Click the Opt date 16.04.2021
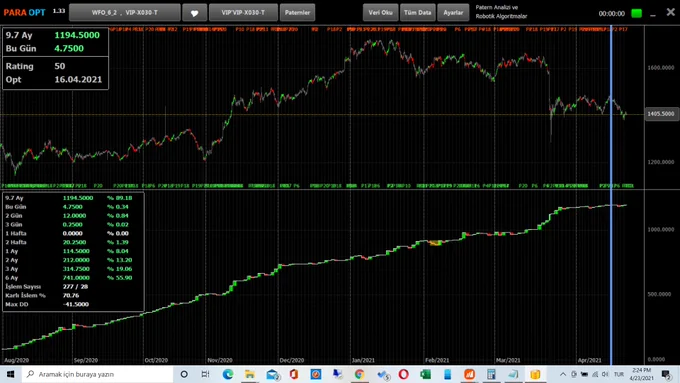Viewport: 680px width, 383px height. coord(78,79)
